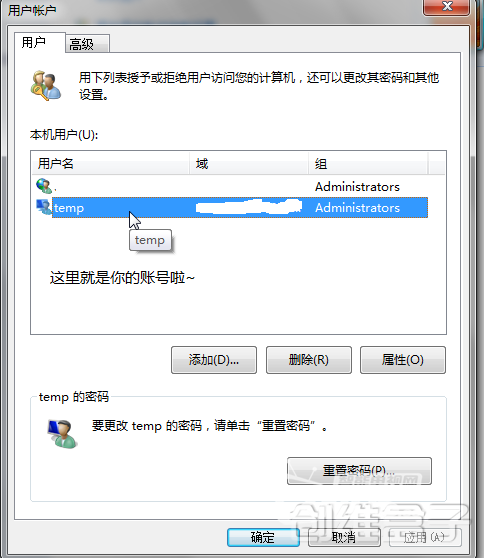Viewport: 484px width, 558px height.
Task: Click the user icon in password section
Action: point(63,434)
